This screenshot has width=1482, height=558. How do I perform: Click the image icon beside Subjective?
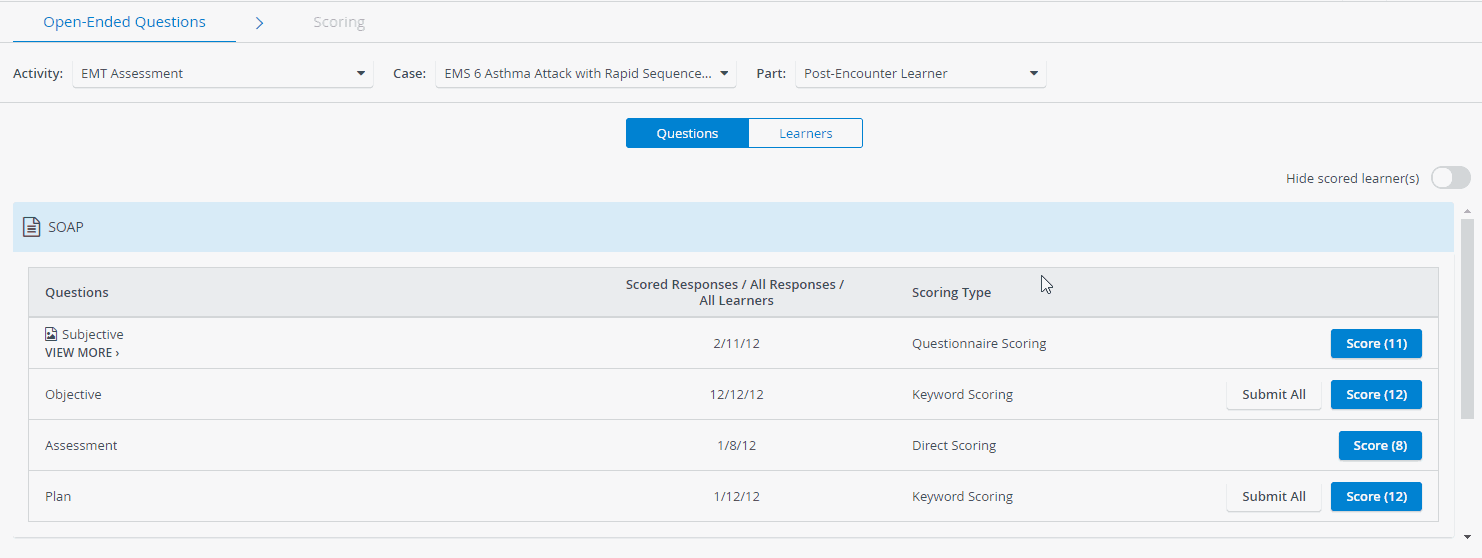[51, 334]
